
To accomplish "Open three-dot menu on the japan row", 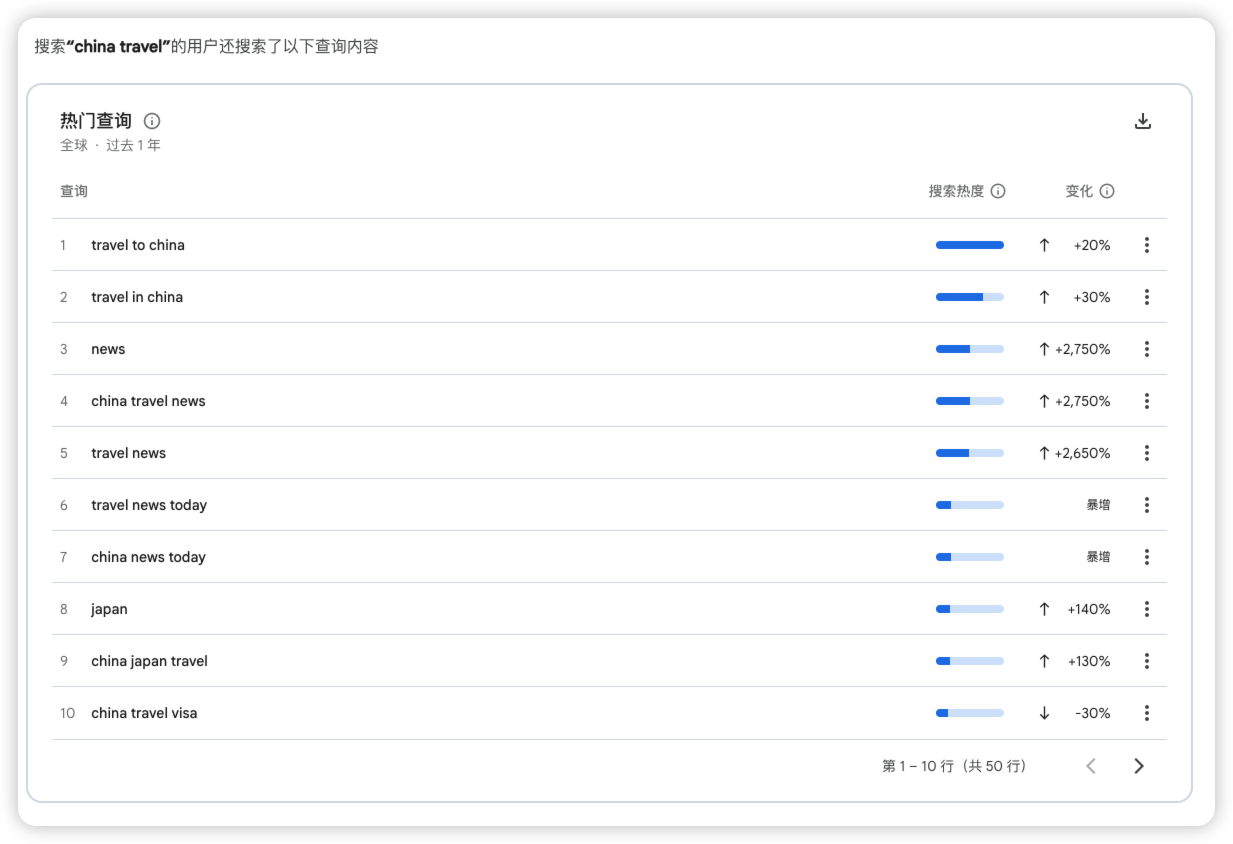I will point(1147,609).
